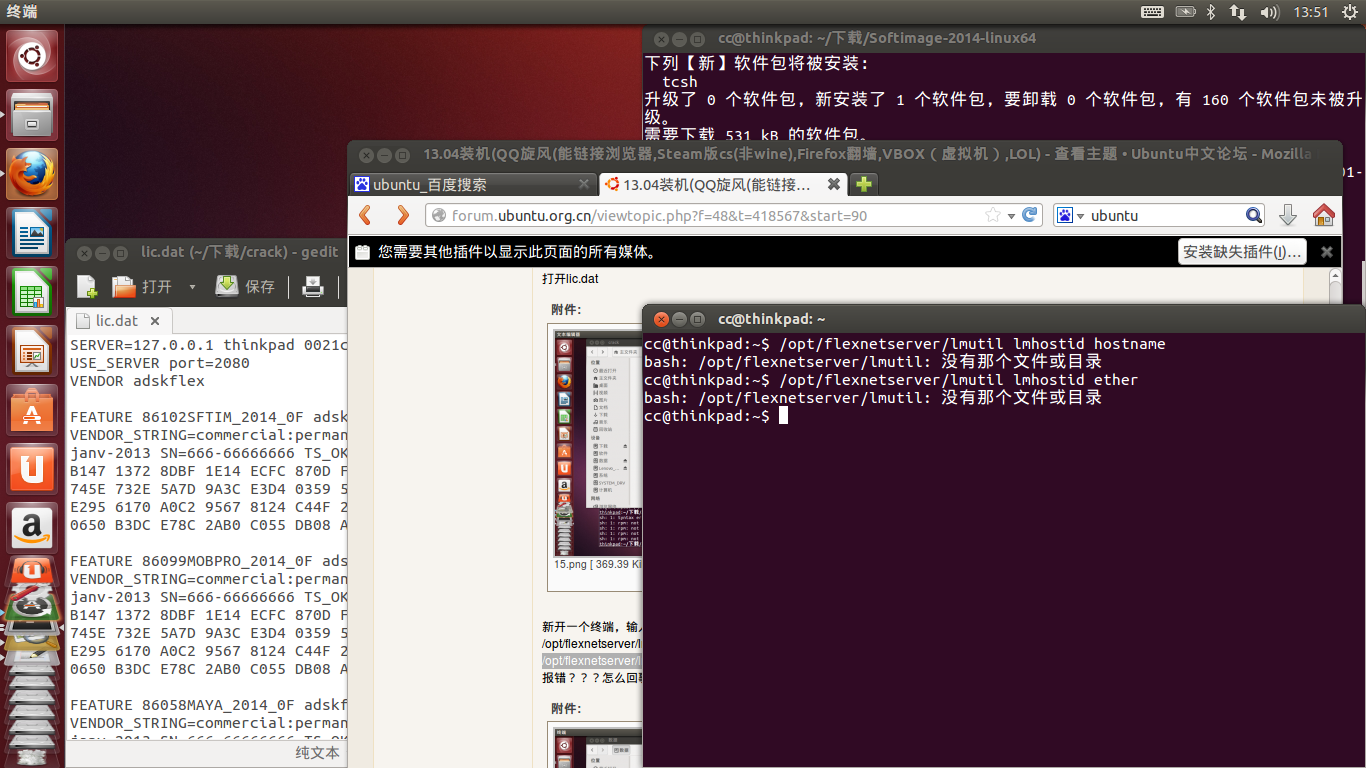This screenshot has width=1366, height=768.
Task: Launch Firefox from the Unity launcher
Action: (x=33, y=173)
